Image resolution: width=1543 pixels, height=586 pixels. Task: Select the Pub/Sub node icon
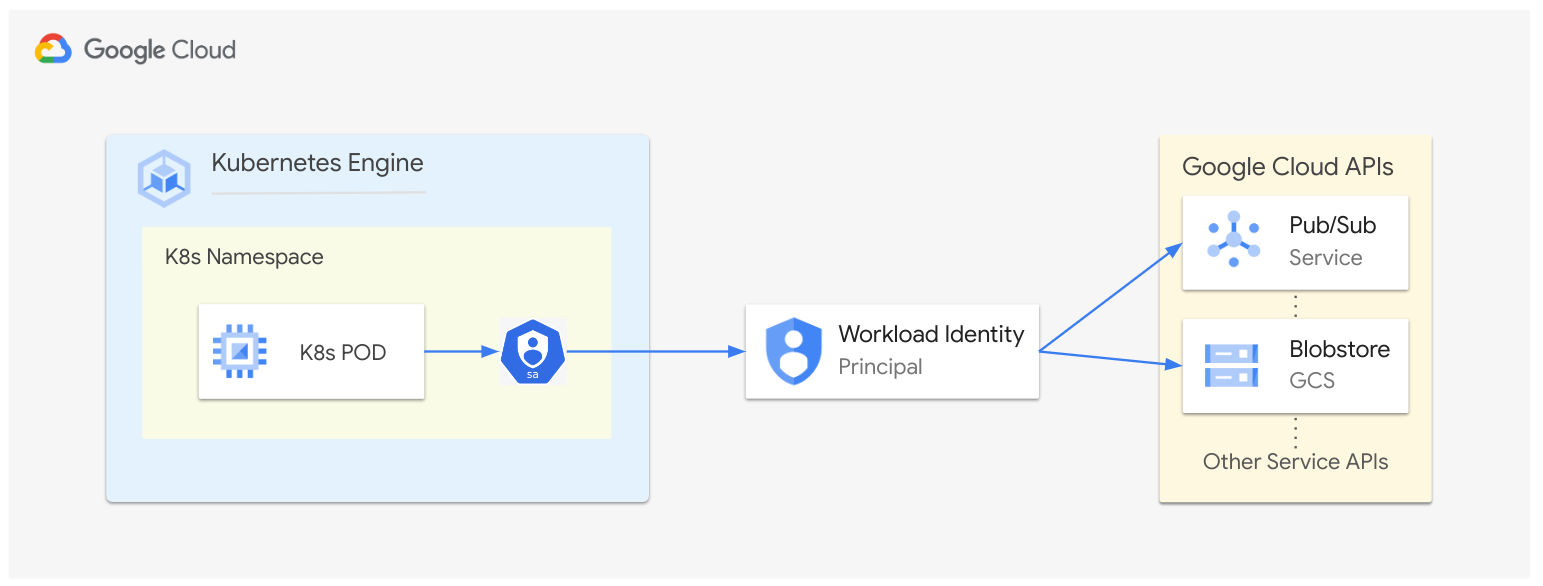pos(1234,240)
